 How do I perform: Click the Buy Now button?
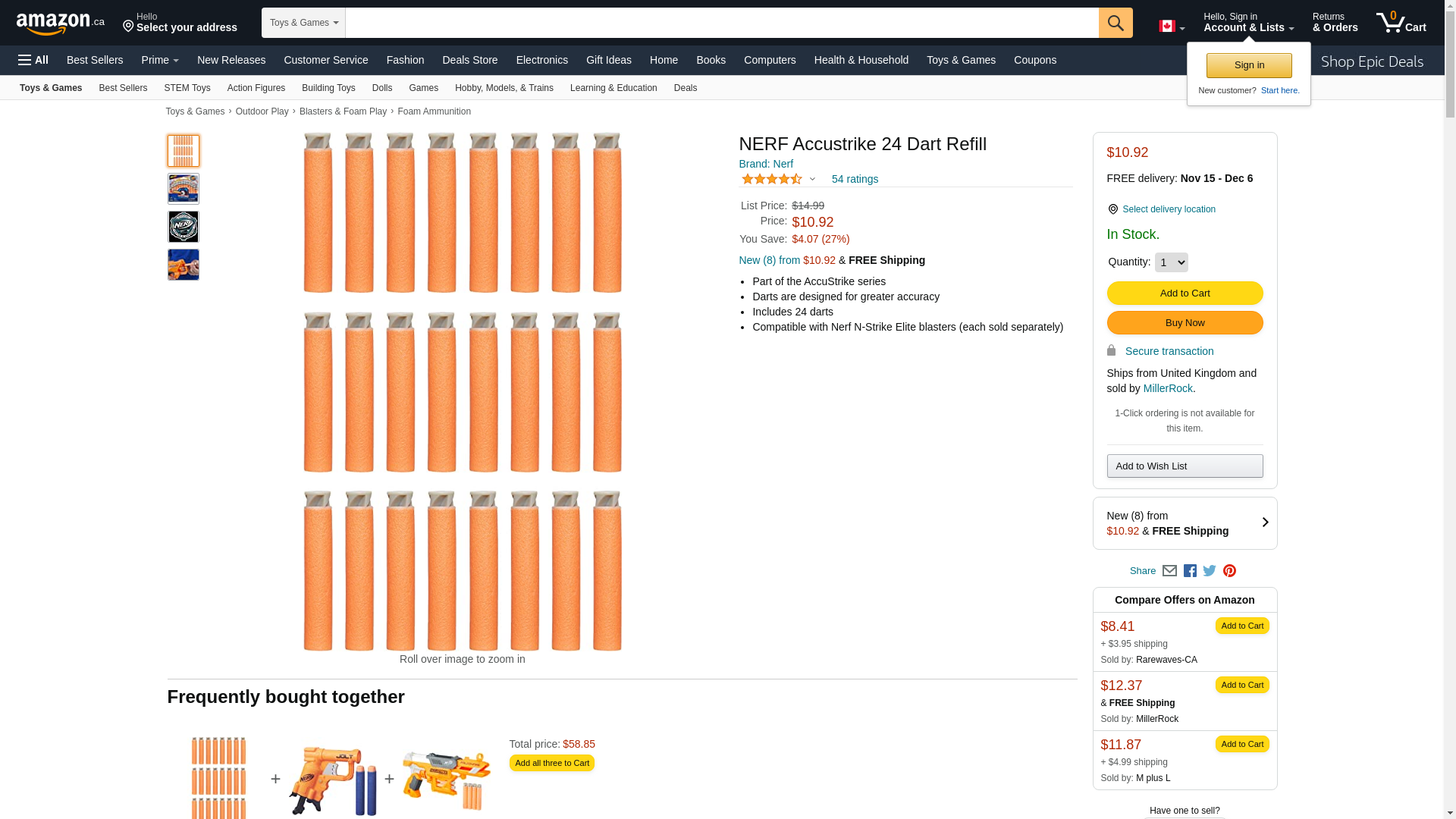[1185, 323]
